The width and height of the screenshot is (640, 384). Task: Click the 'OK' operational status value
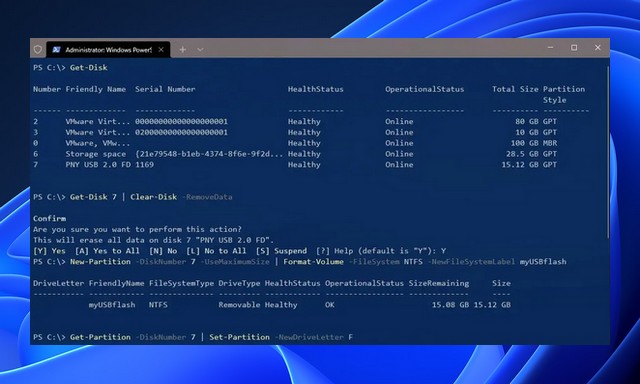coord(330,304)
